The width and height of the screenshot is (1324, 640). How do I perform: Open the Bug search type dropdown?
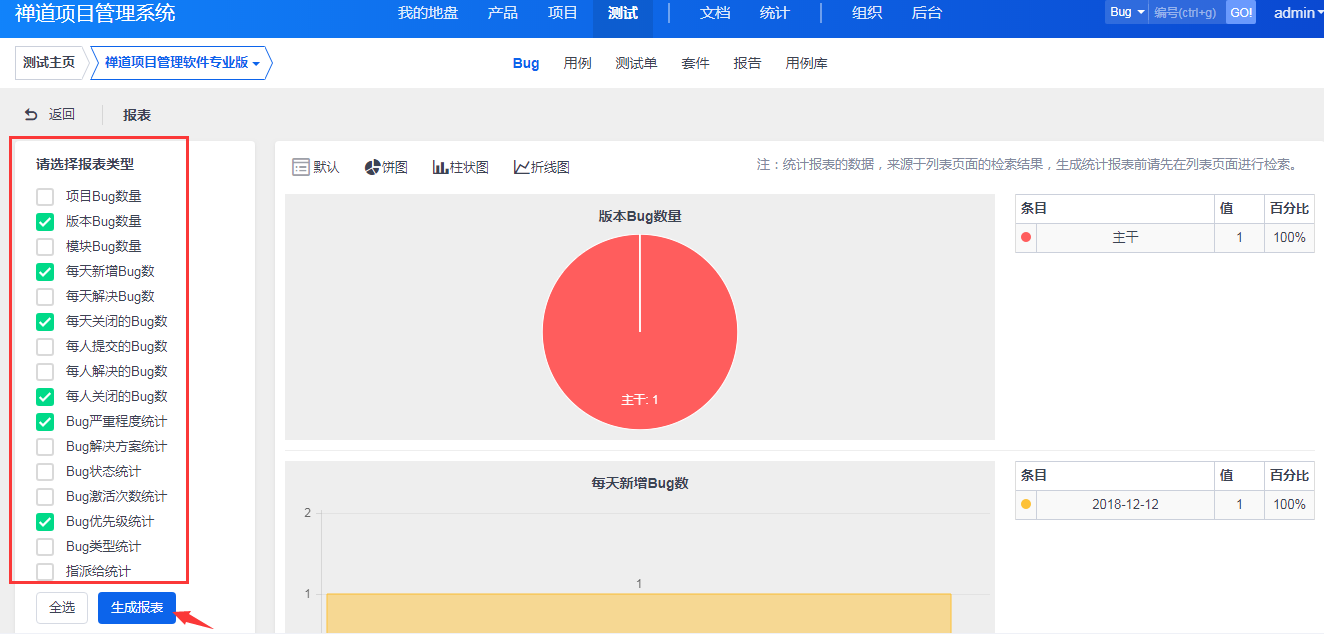coord(1127,12)
